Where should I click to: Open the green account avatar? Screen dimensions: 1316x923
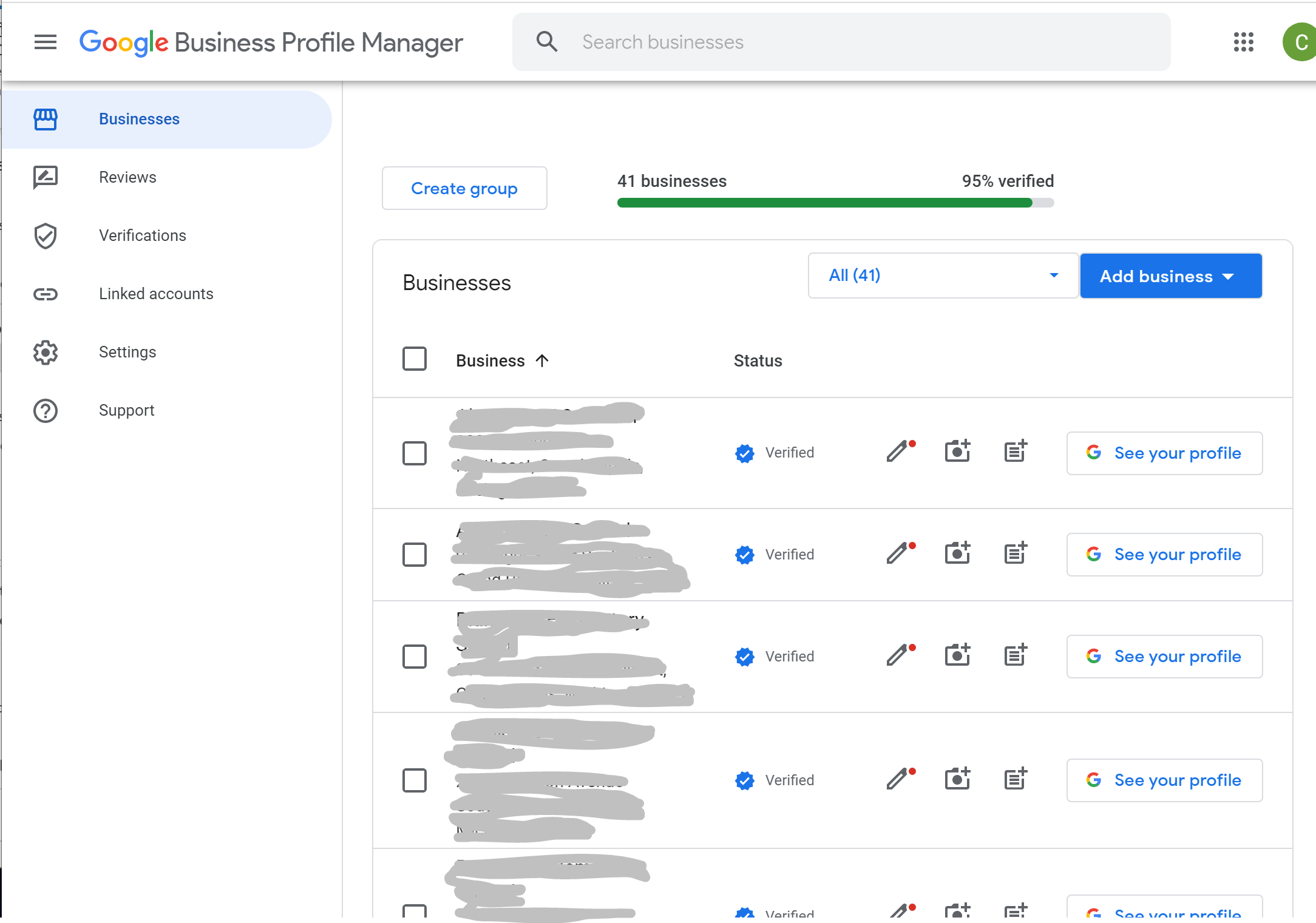tap(1299, 42)
